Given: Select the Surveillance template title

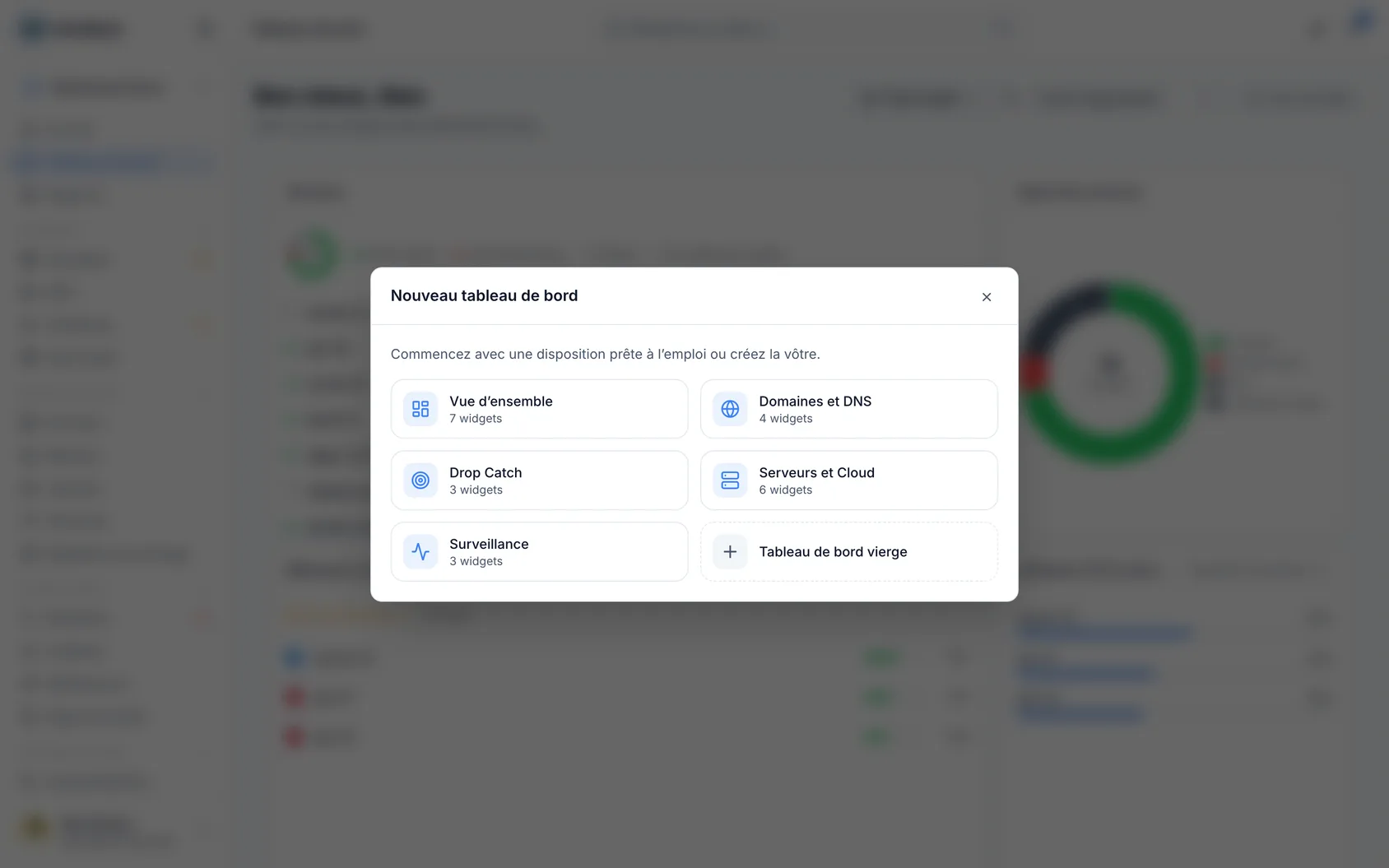Looking at the screenshot, I should tap(489, 545).
